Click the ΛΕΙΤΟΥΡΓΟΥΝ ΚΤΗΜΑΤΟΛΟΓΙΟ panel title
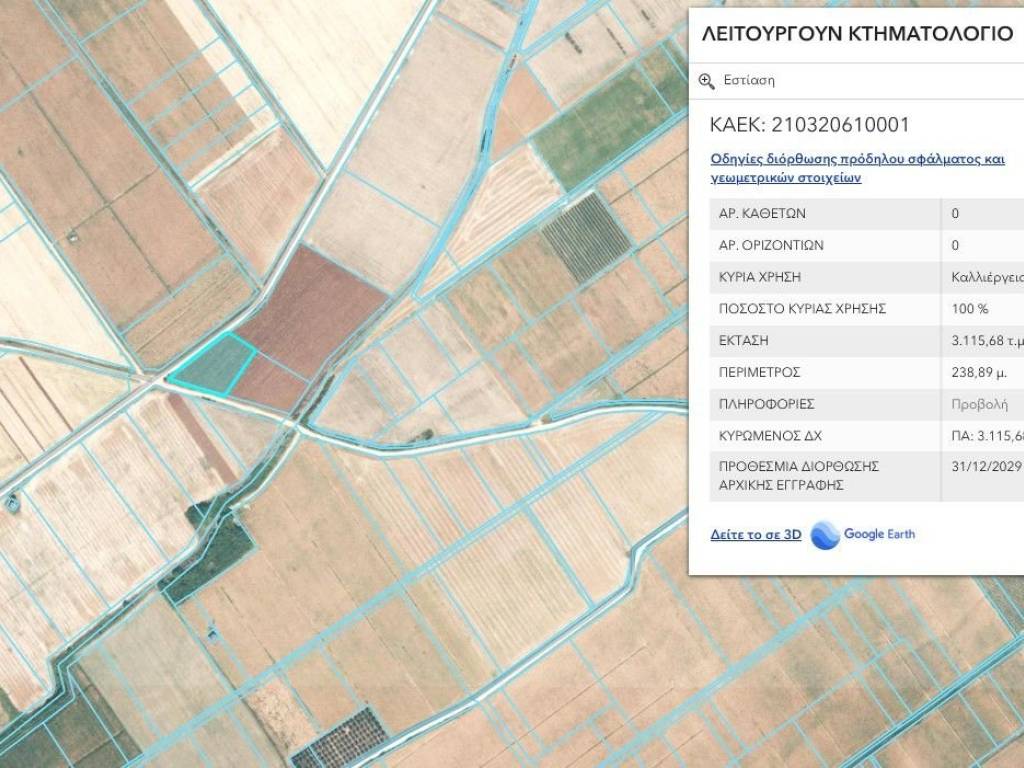Screen dimensions: 1024x768 pyautogui.click(x=857, y=33)
